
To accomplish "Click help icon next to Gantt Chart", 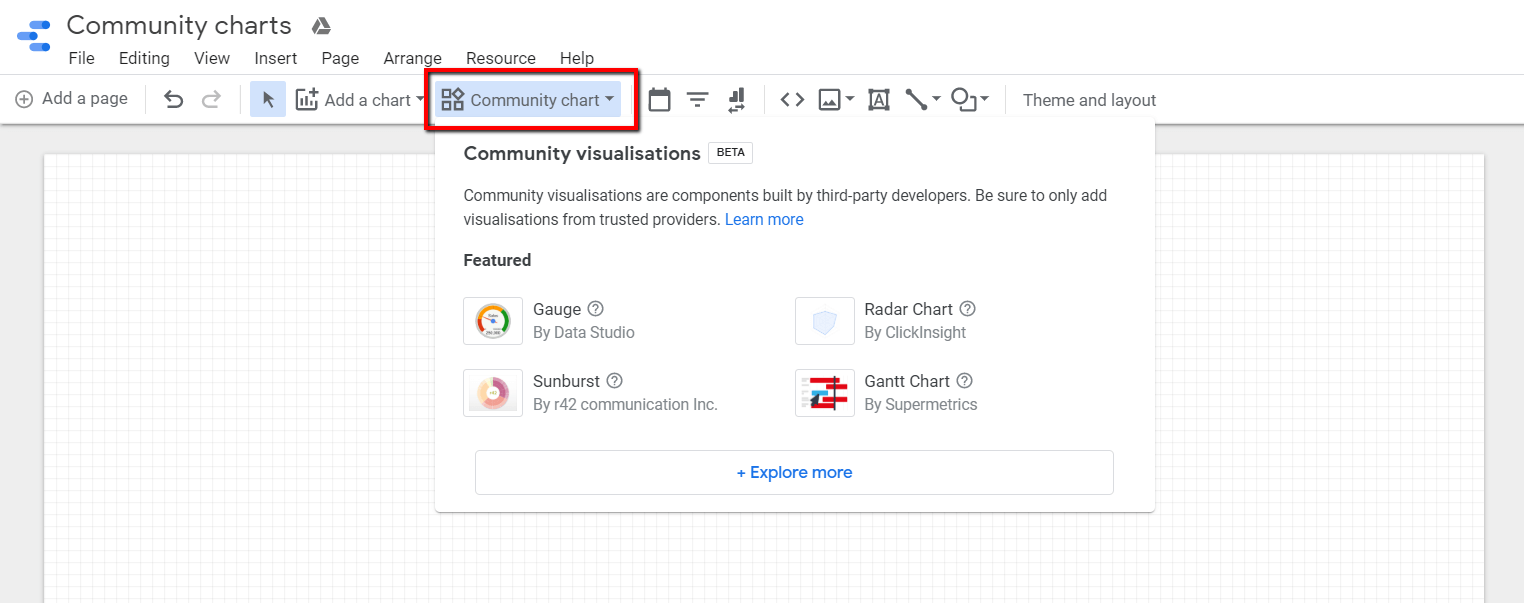I will (965, 381).
